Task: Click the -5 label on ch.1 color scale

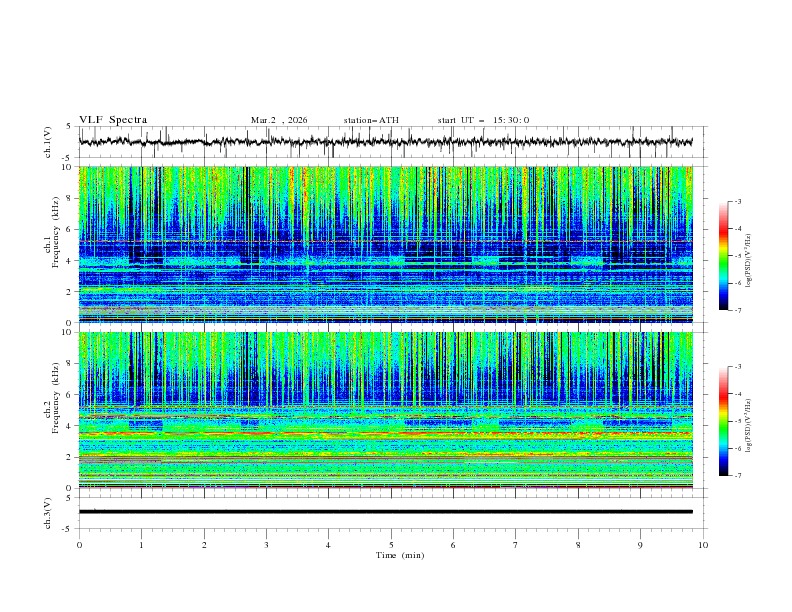Action: (737, 256)
